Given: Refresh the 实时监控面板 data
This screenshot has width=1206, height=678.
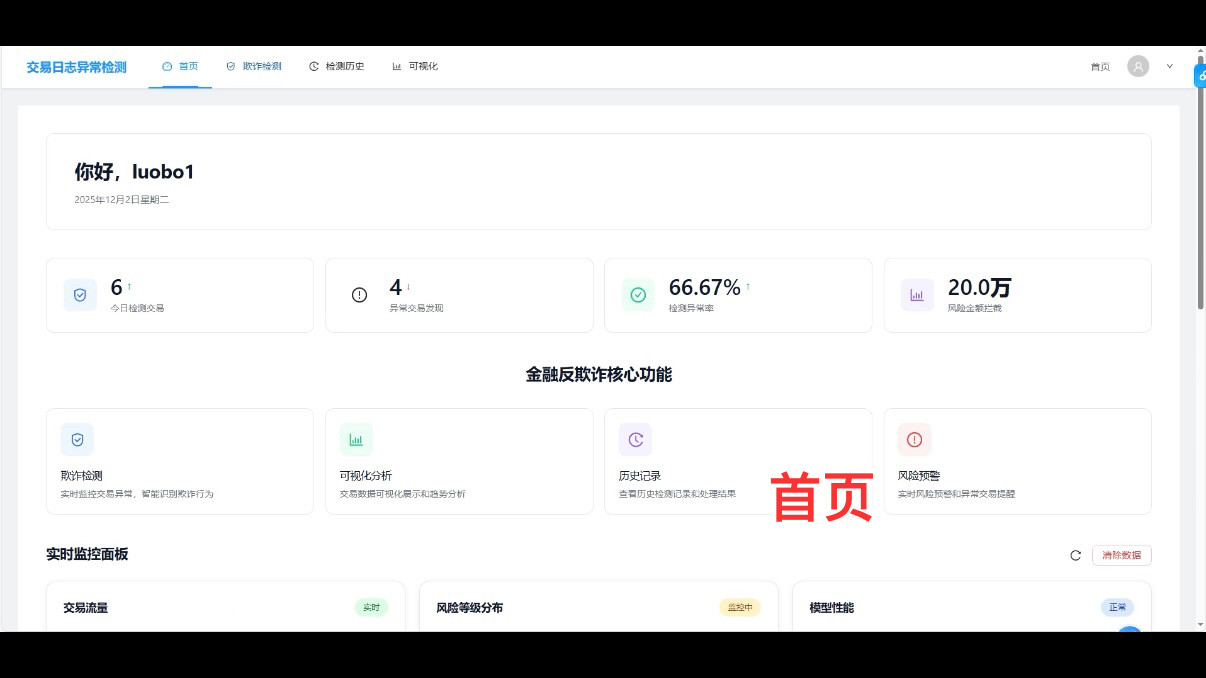Looking at the screenshot, I should (1076, 555).
